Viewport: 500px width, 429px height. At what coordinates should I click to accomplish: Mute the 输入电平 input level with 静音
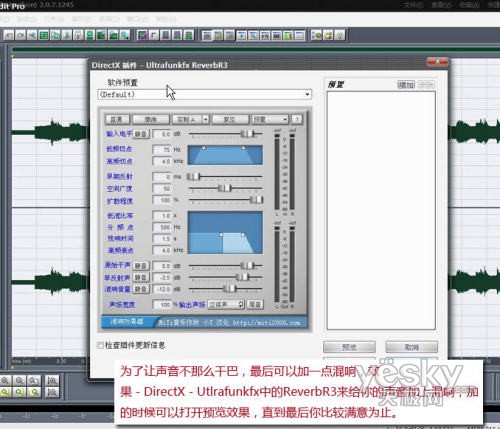(x=141, y=134)
